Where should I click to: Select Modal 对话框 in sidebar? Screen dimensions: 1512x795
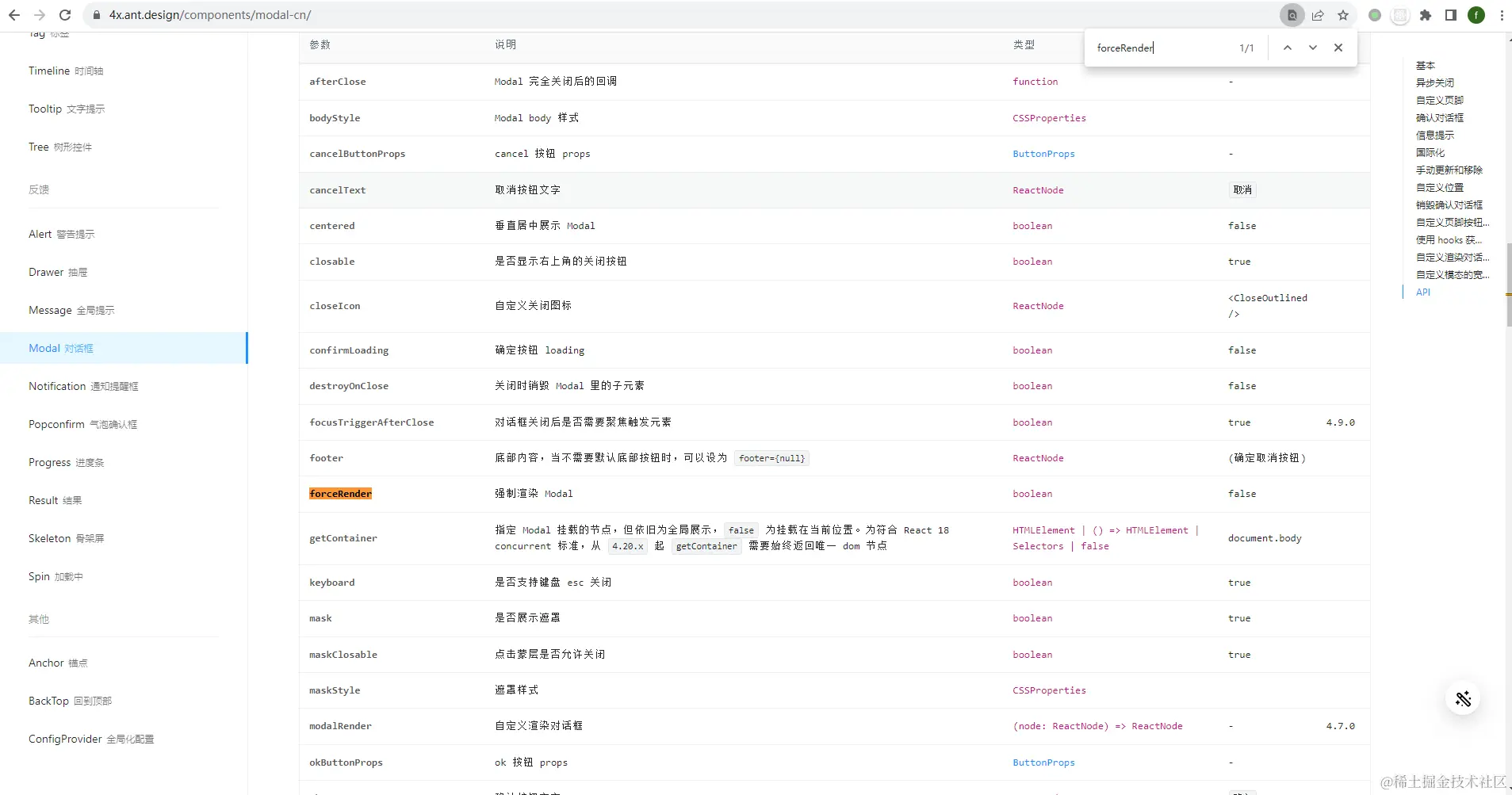(123, 348)
